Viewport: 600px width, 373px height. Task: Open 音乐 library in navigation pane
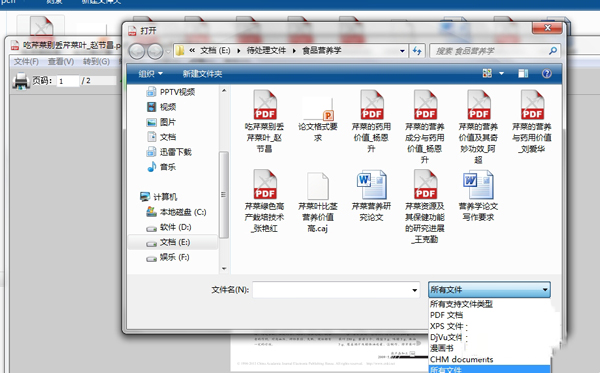pyautogui.click(x=161, y=167)
